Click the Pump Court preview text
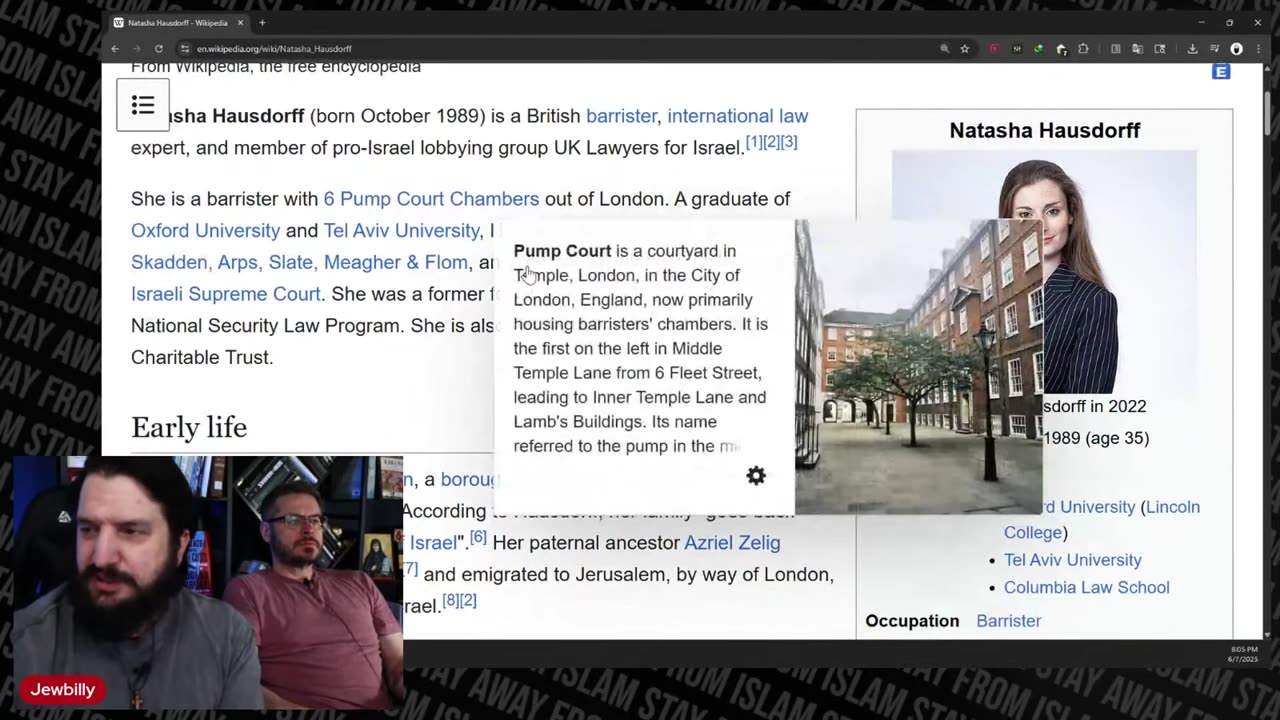This screenshot has width=1280, height=720. tap(641, 348)
